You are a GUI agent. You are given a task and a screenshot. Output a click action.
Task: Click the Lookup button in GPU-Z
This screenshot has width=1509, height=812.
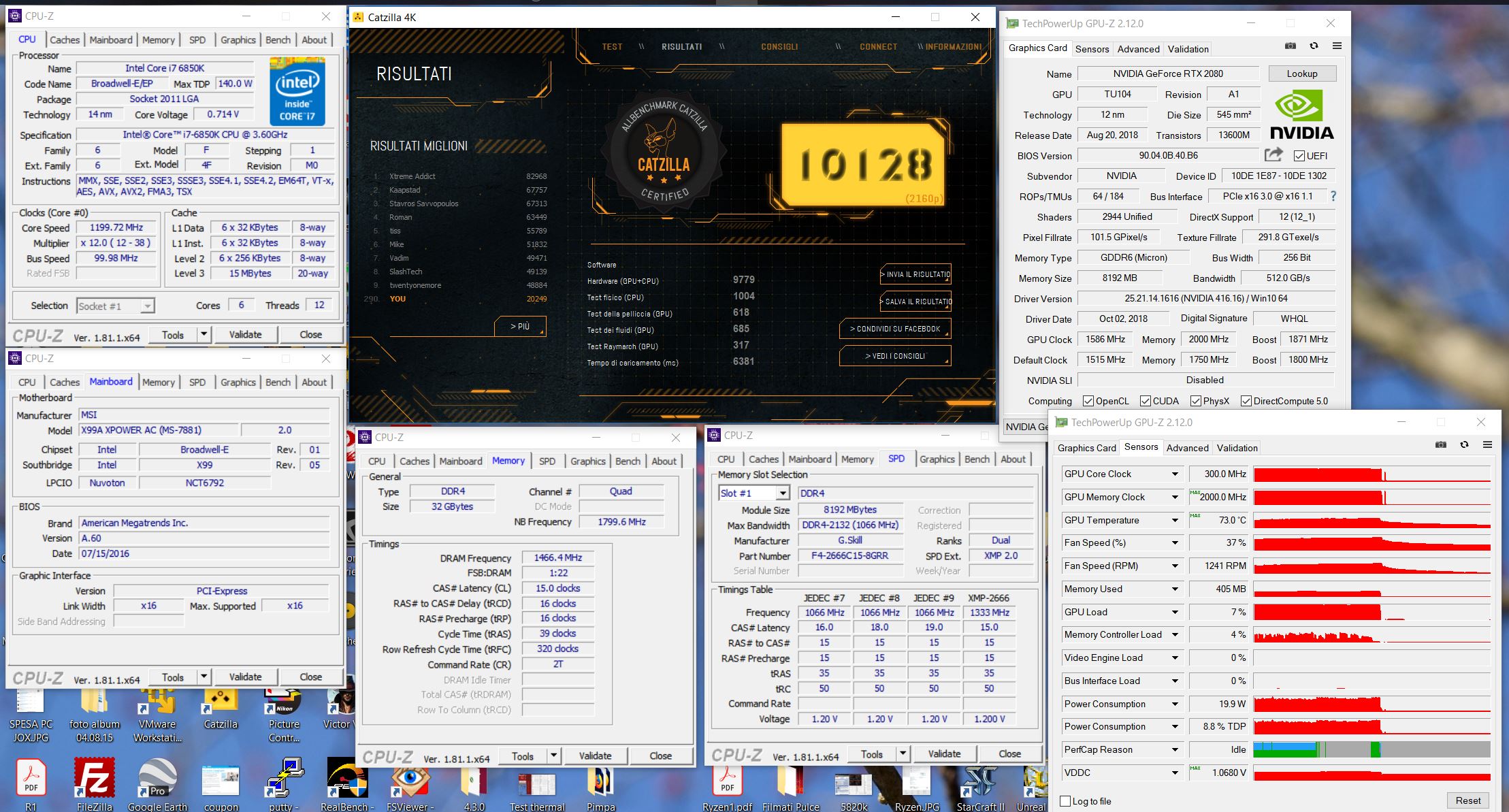point(1301,74)
